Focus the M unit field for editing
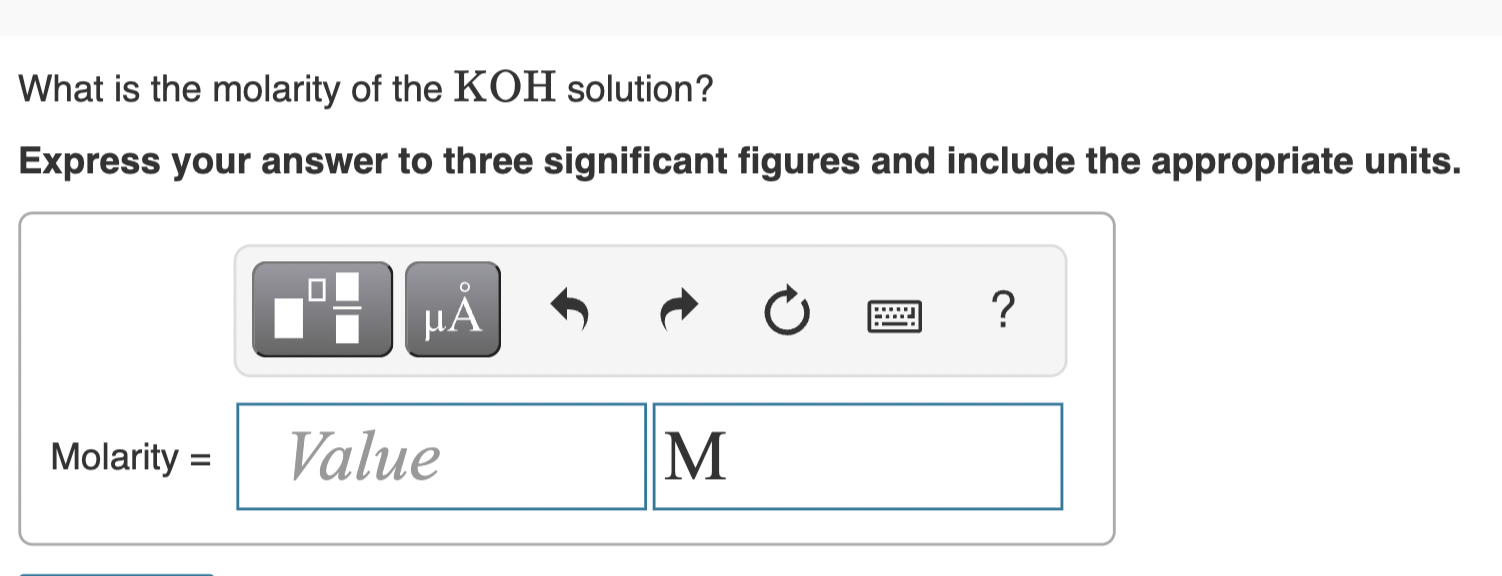 click(858, 456)
